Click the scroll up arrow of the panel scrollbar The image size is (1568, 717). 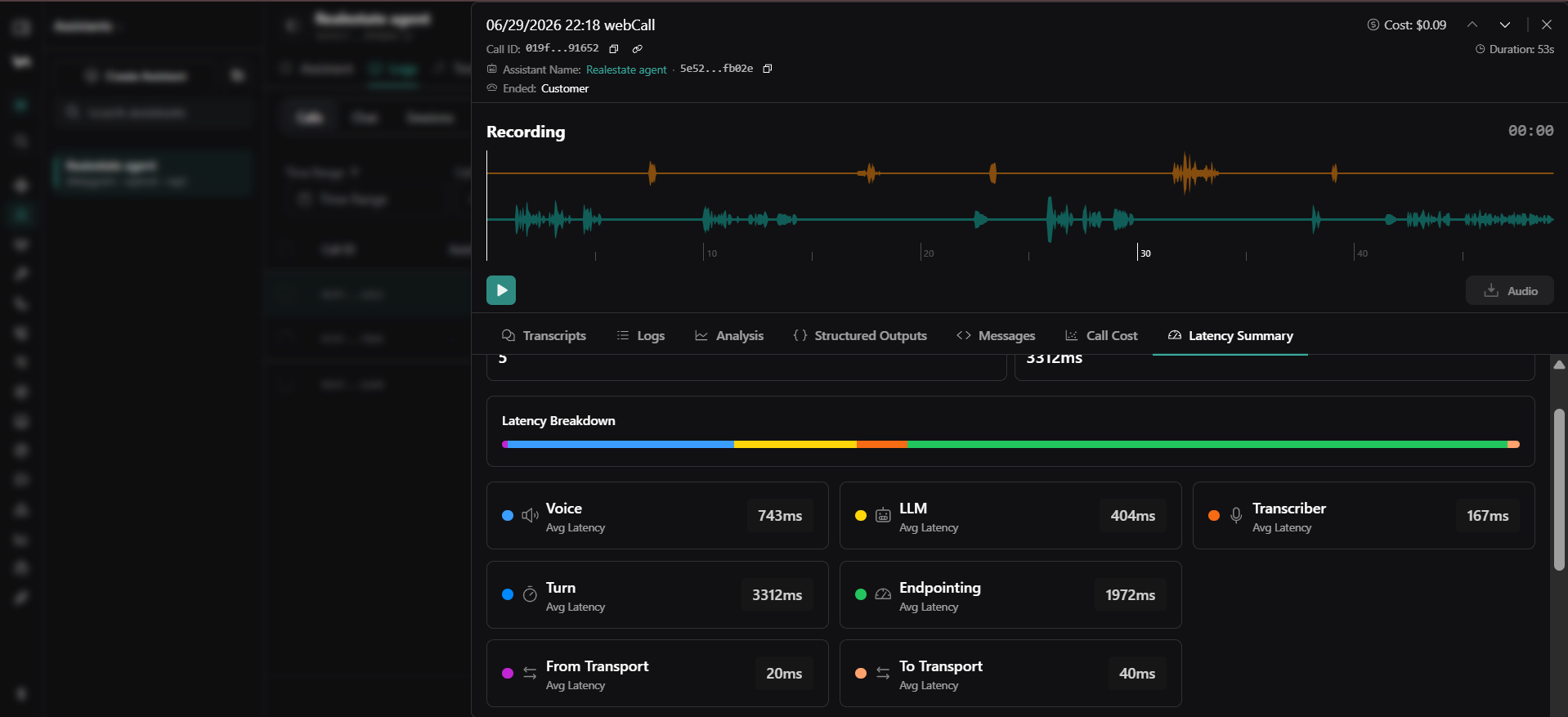pos(1559,365)
